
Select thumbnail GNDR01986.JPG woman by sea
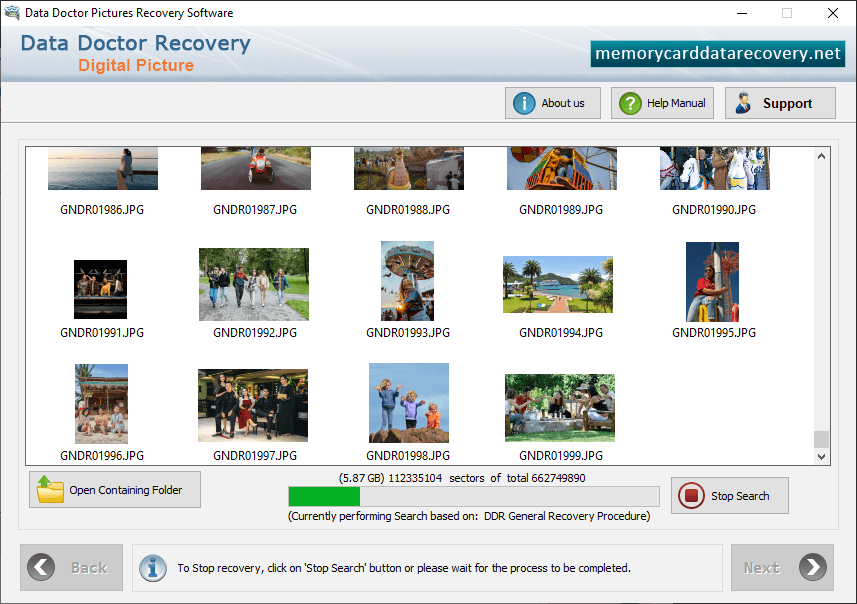click(103, 168)
